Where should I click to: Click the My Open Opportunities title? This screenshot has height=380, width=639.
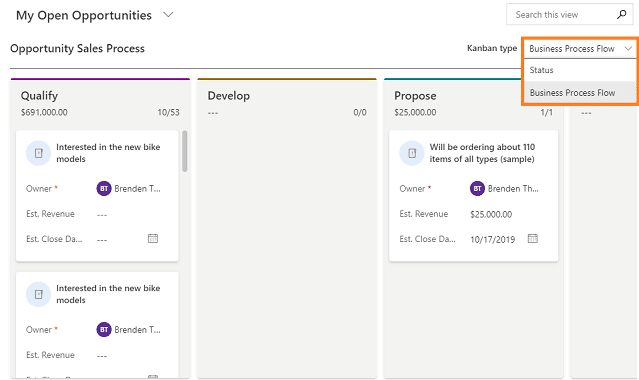(84, 15)
